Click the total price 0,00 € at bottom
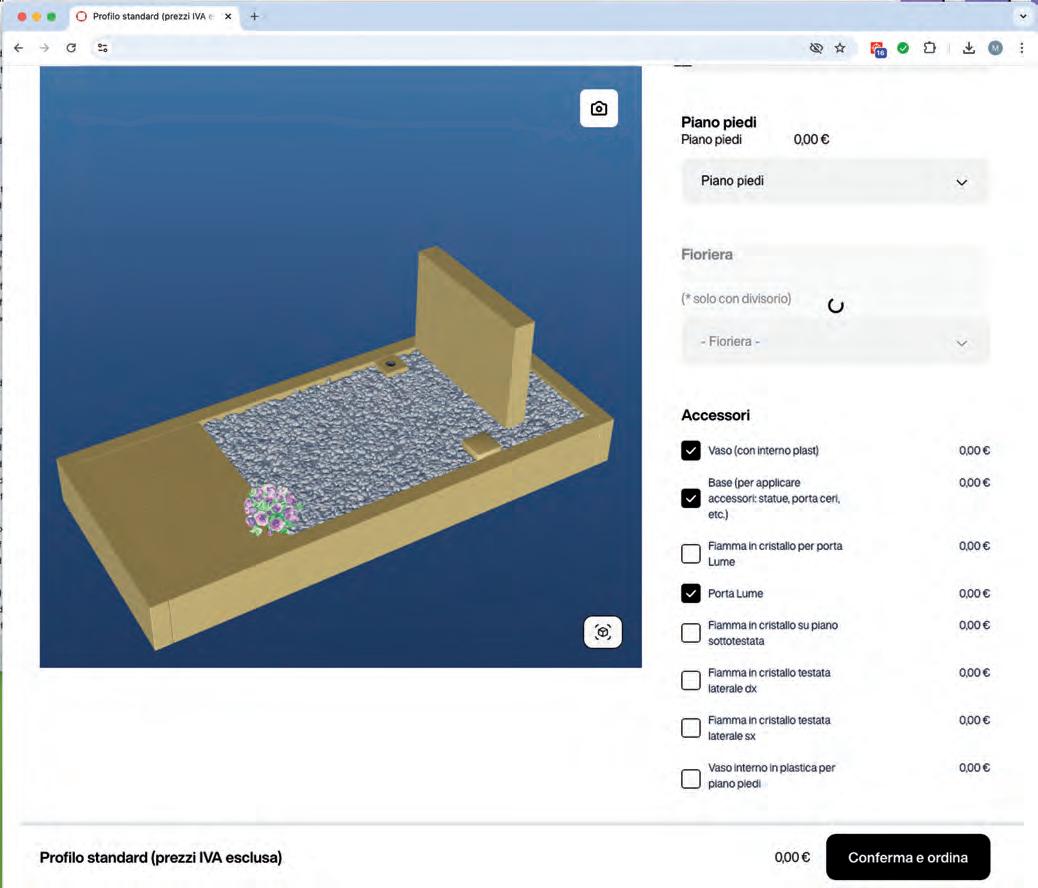This screenshot has width=1038, height=888. coord(792,858)
